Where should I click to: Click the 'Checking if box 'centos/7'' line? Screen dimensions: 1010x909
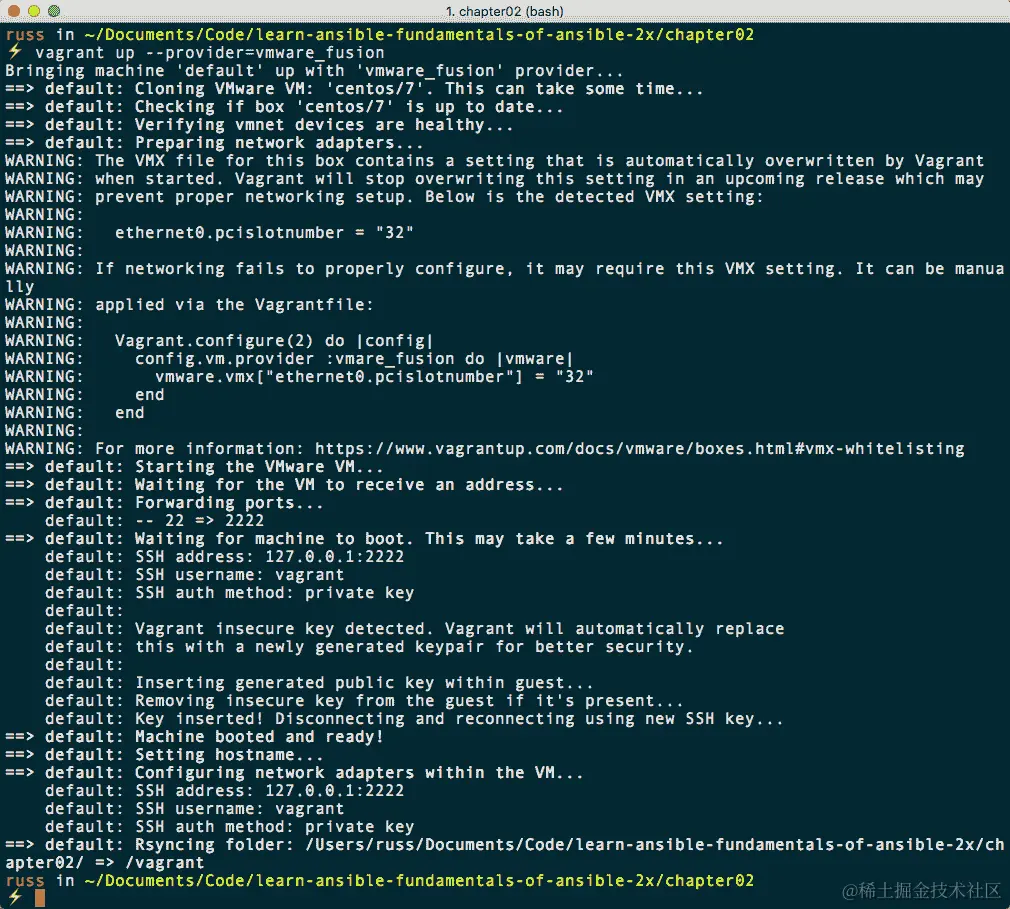click(x=284, y=107)
